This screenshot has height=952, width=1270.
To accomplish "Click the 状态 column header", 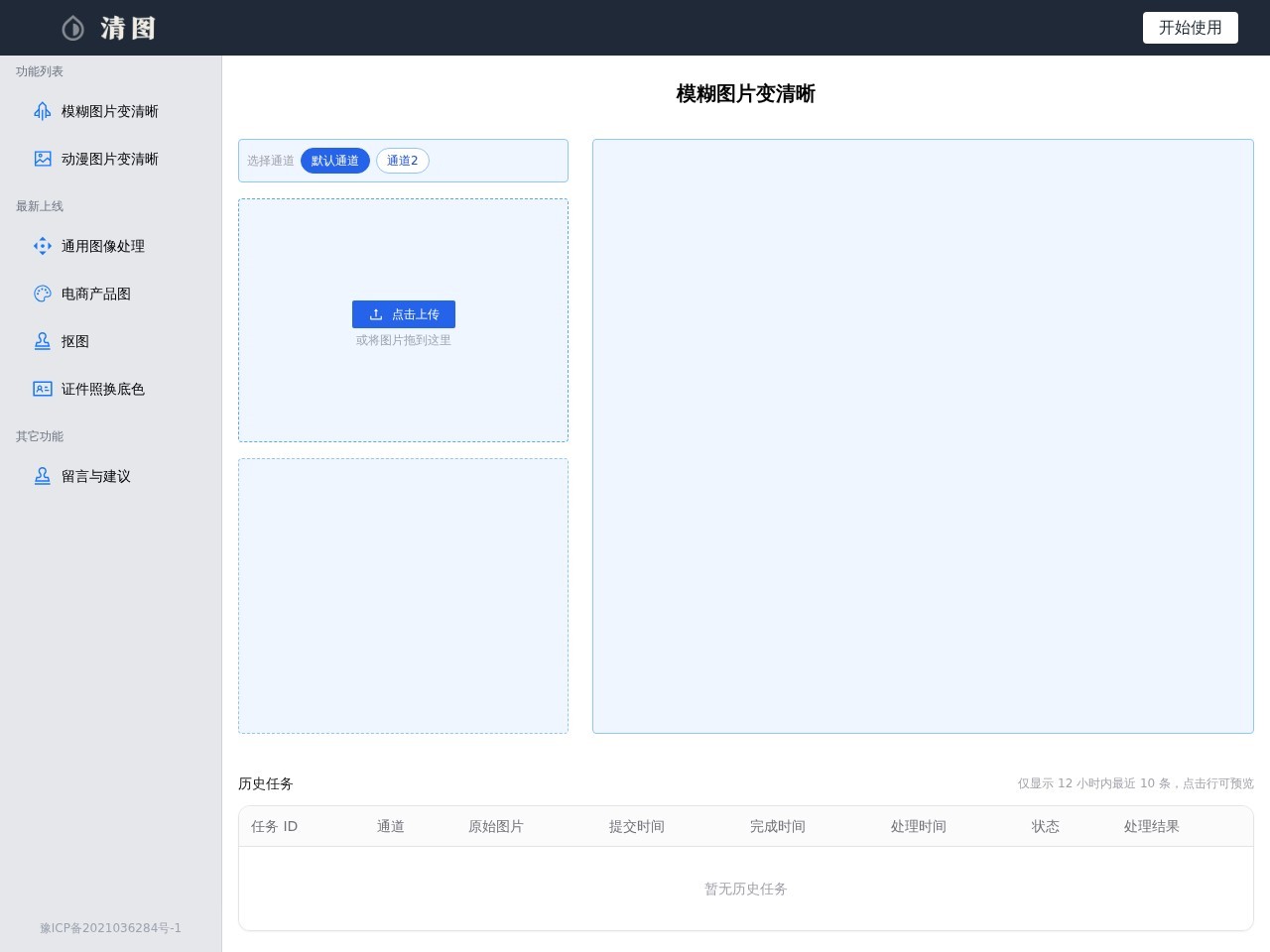I will (1046, 826).
